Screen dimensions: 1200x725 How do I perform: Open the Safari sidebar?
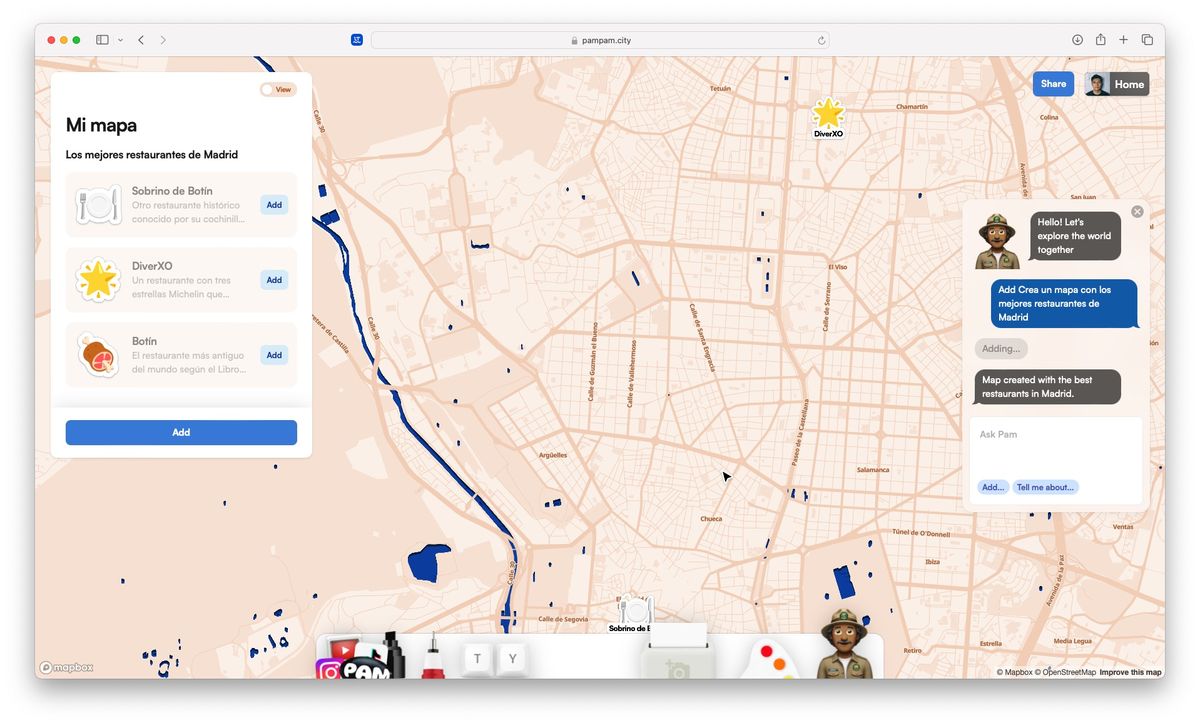101,39
